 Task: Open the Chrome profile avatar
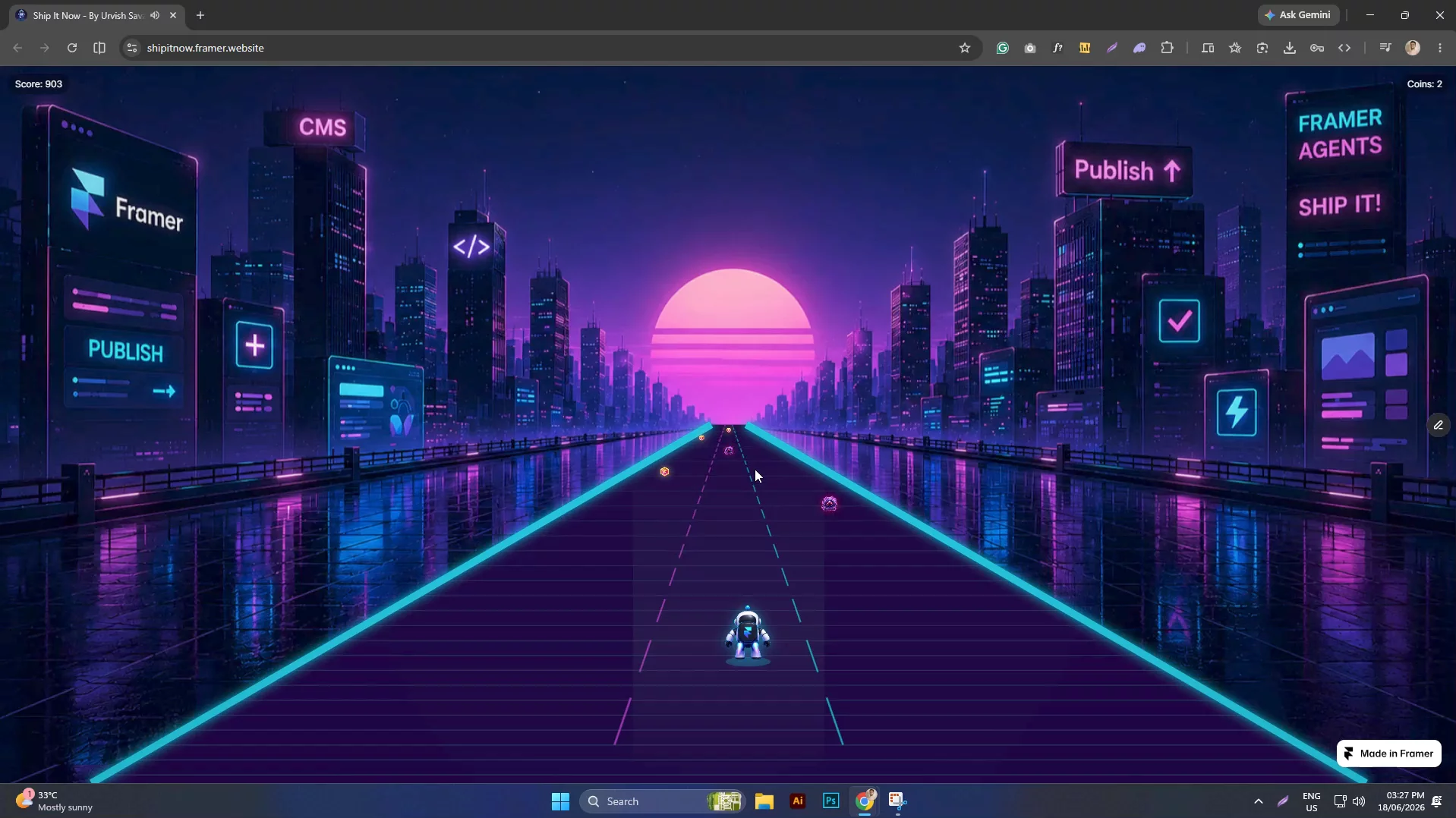[x=1413, y=48]
